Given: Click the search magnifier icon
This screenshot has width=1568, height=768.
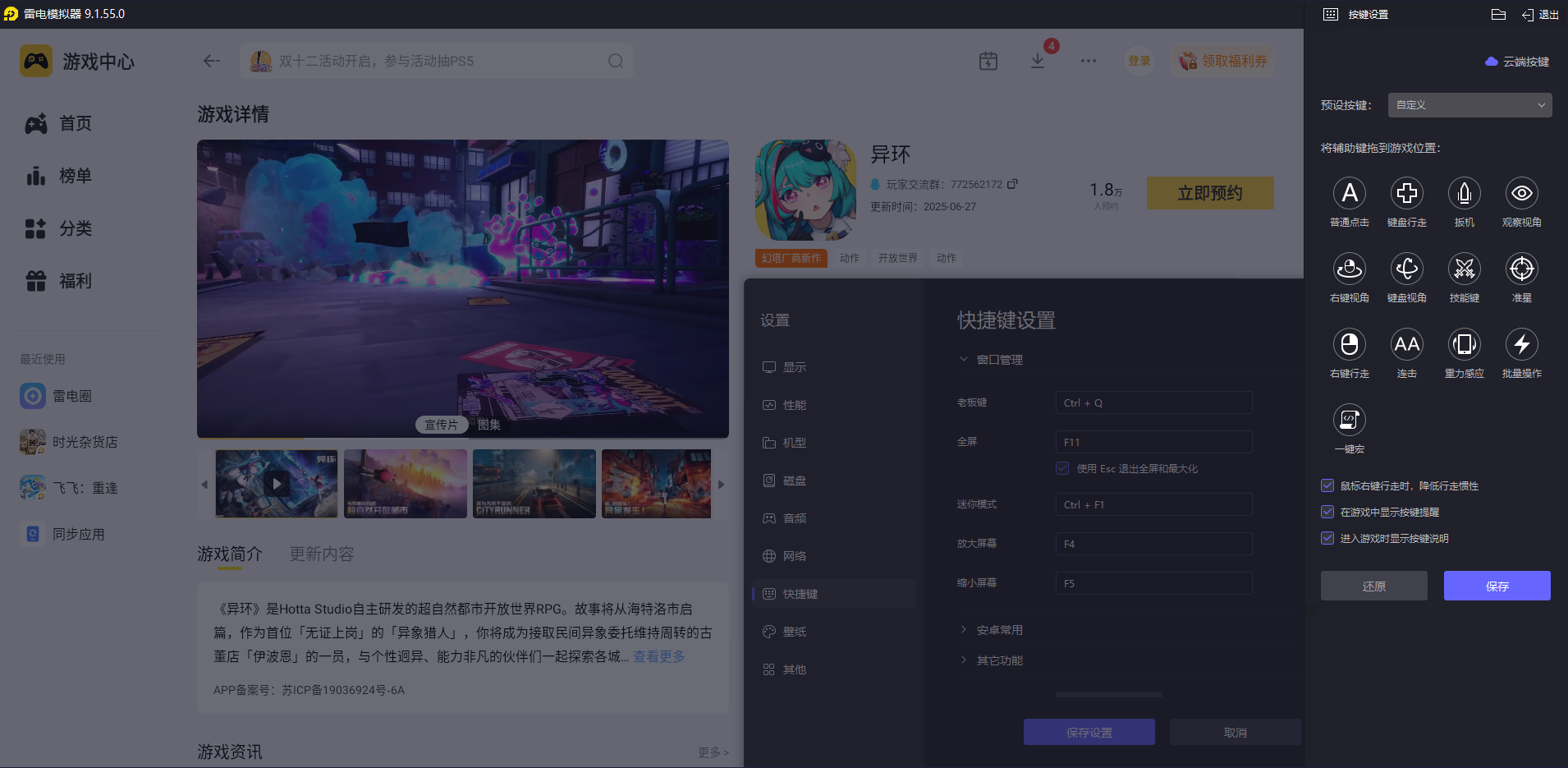Looking at the screenshot, I should [616, 61].
